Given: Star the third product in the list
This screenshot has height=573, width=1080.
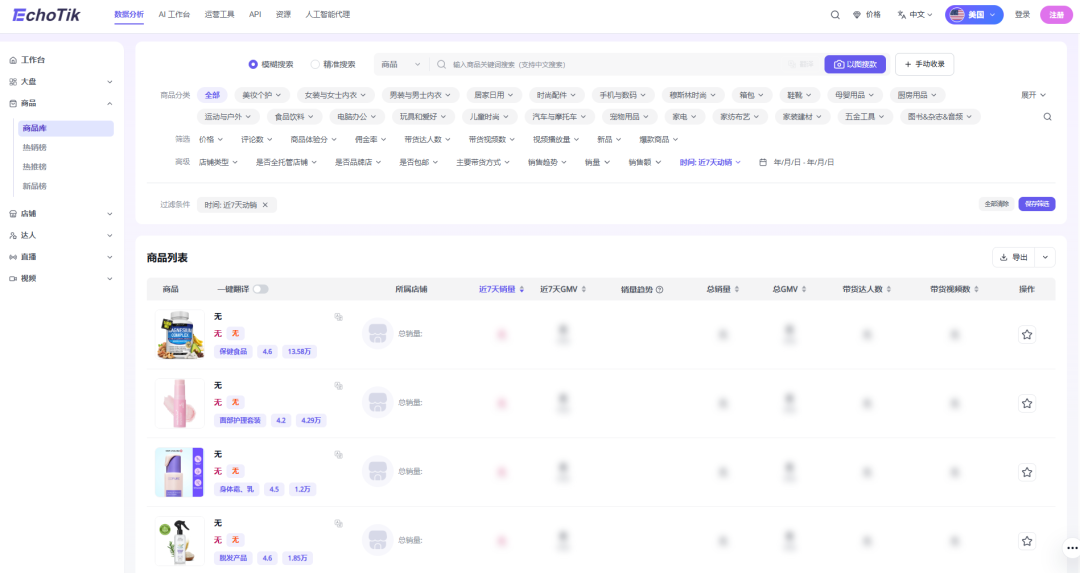Looking at the screenshot, I should (1027, 472).
